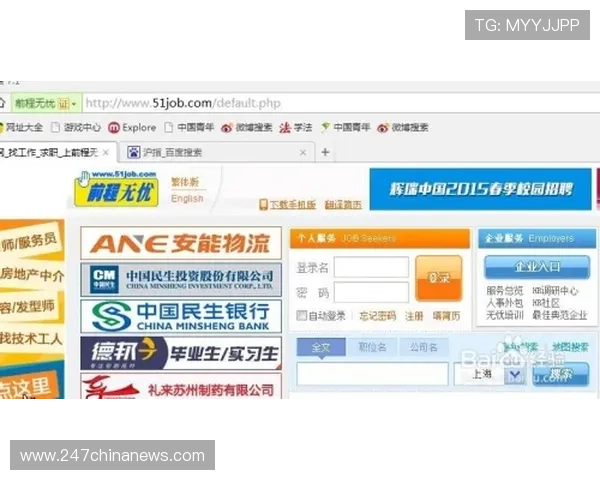
Task: Switch to the 沪指_百度搜索 tab
Action: coord(217,153)
